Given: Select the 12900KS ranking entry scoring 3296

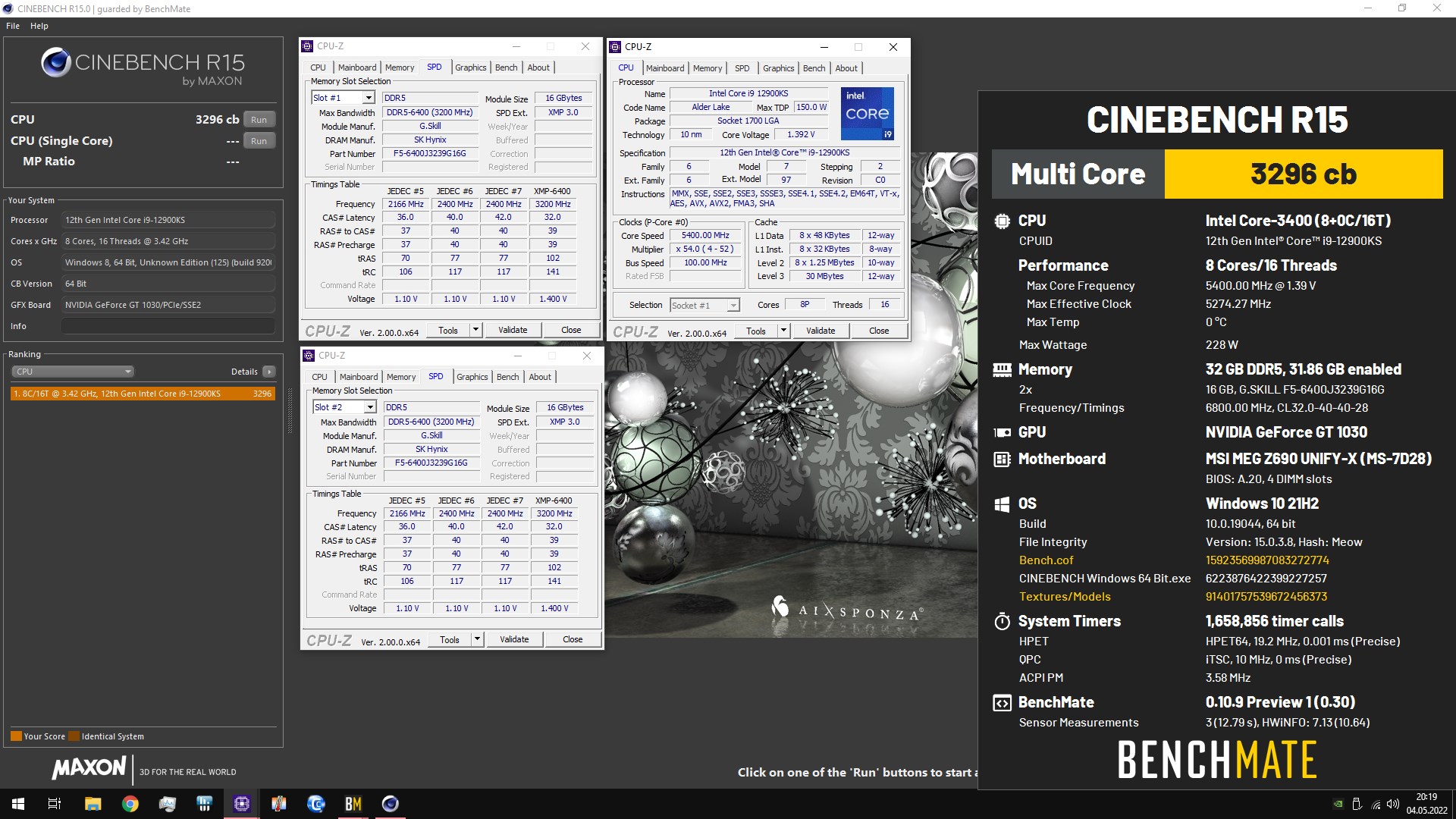Looking at the screenshot, I should click(x=143, y=394).
